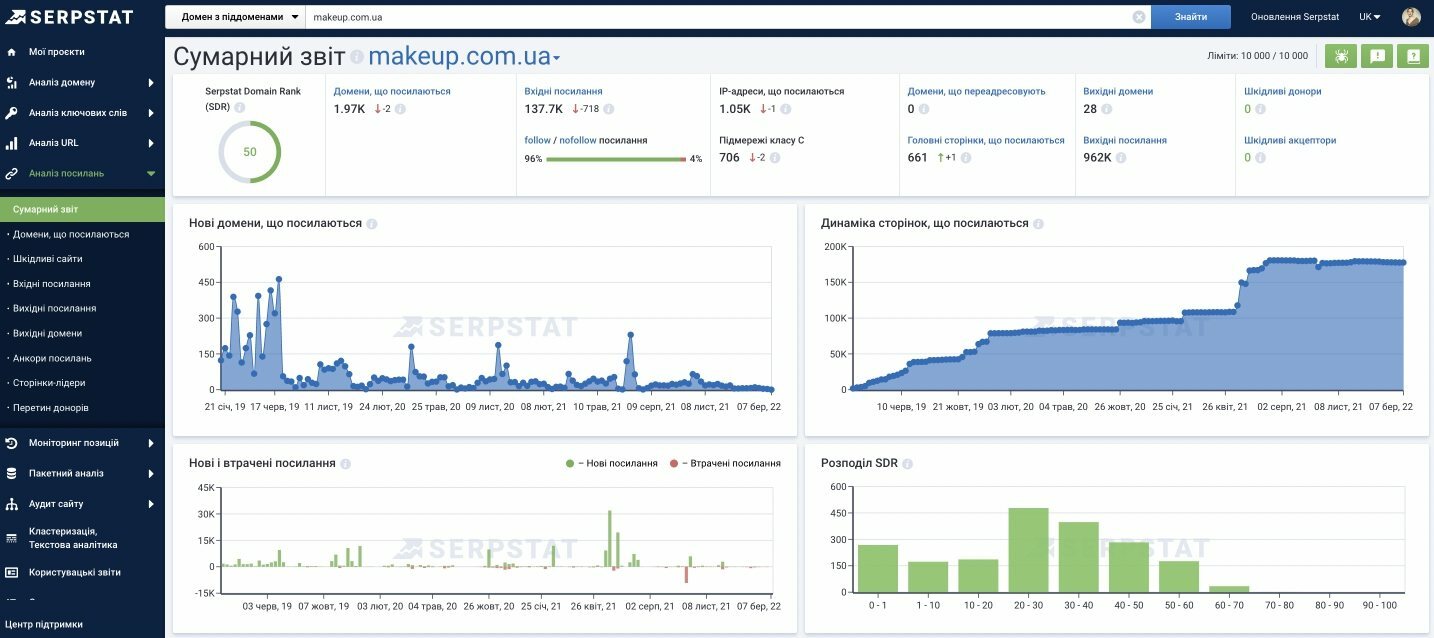Click the home icon beside Мої проекти
The width and height of the screenshot is (1434, 638).
[11, 52]
